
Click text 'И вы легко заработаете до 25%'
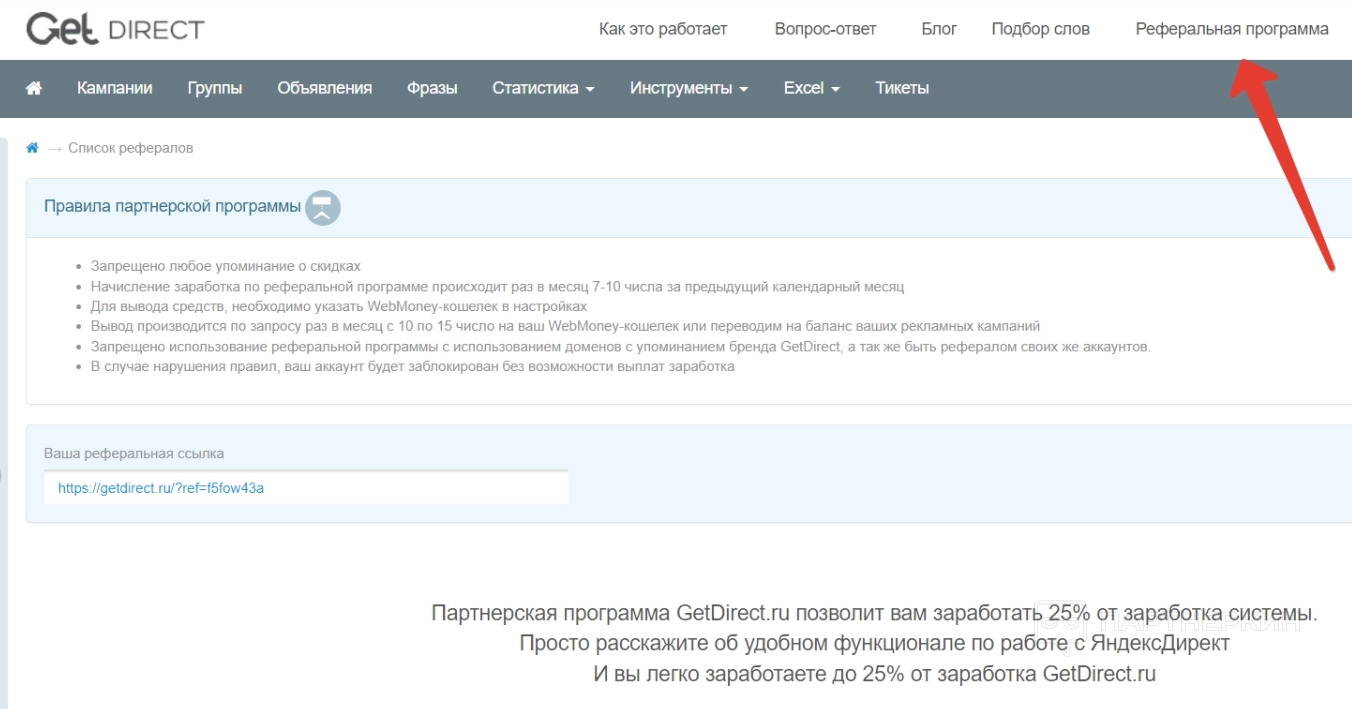coord(874,673)
